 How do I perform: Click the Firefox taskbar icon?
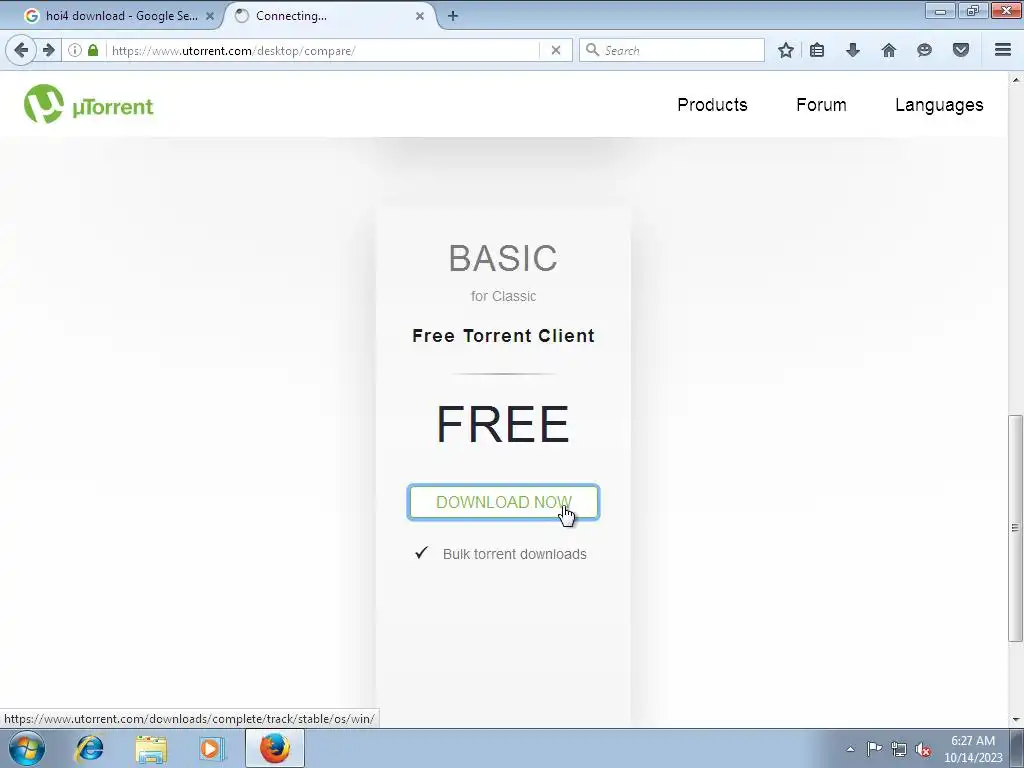[275, 748]
